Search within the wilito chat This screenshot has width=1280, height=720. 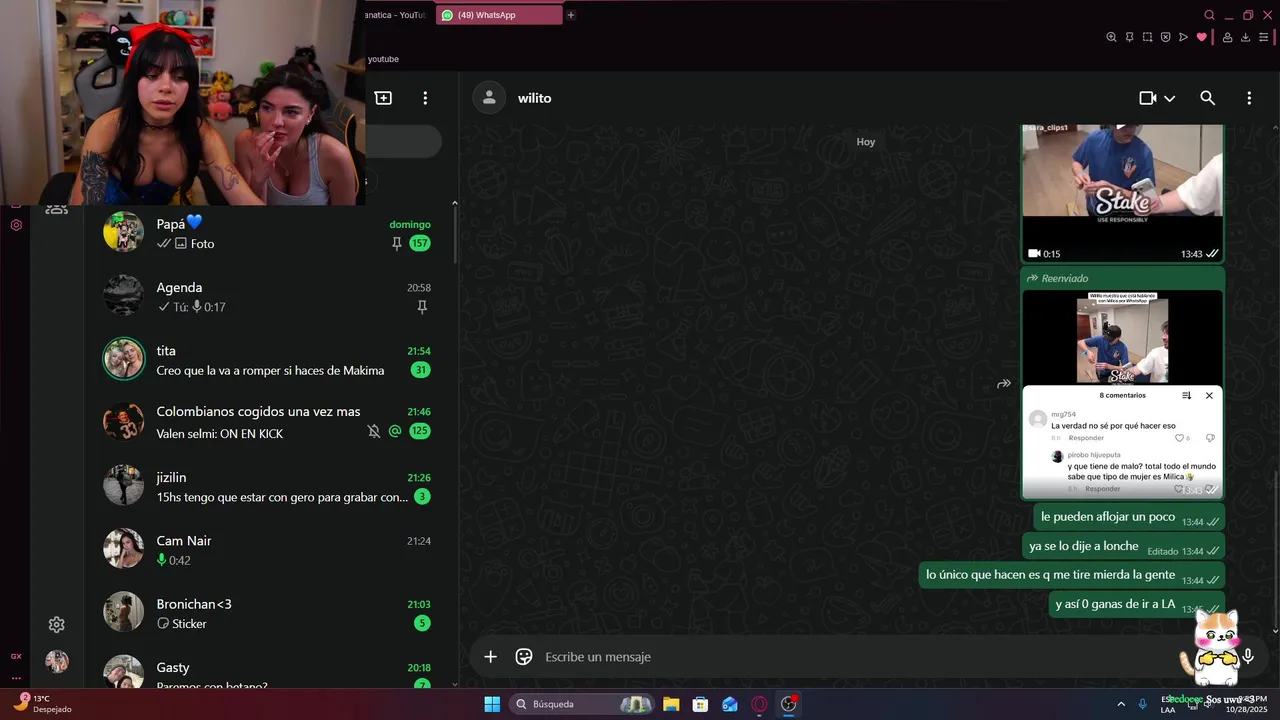(x=1207, y=98)
